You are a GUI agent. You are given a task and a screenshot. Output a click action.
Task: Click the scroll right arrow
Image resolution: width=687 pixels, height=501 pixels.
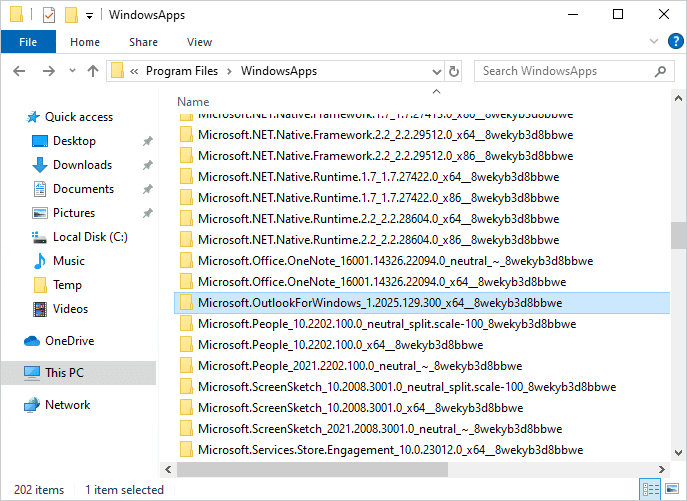(662, 469)
